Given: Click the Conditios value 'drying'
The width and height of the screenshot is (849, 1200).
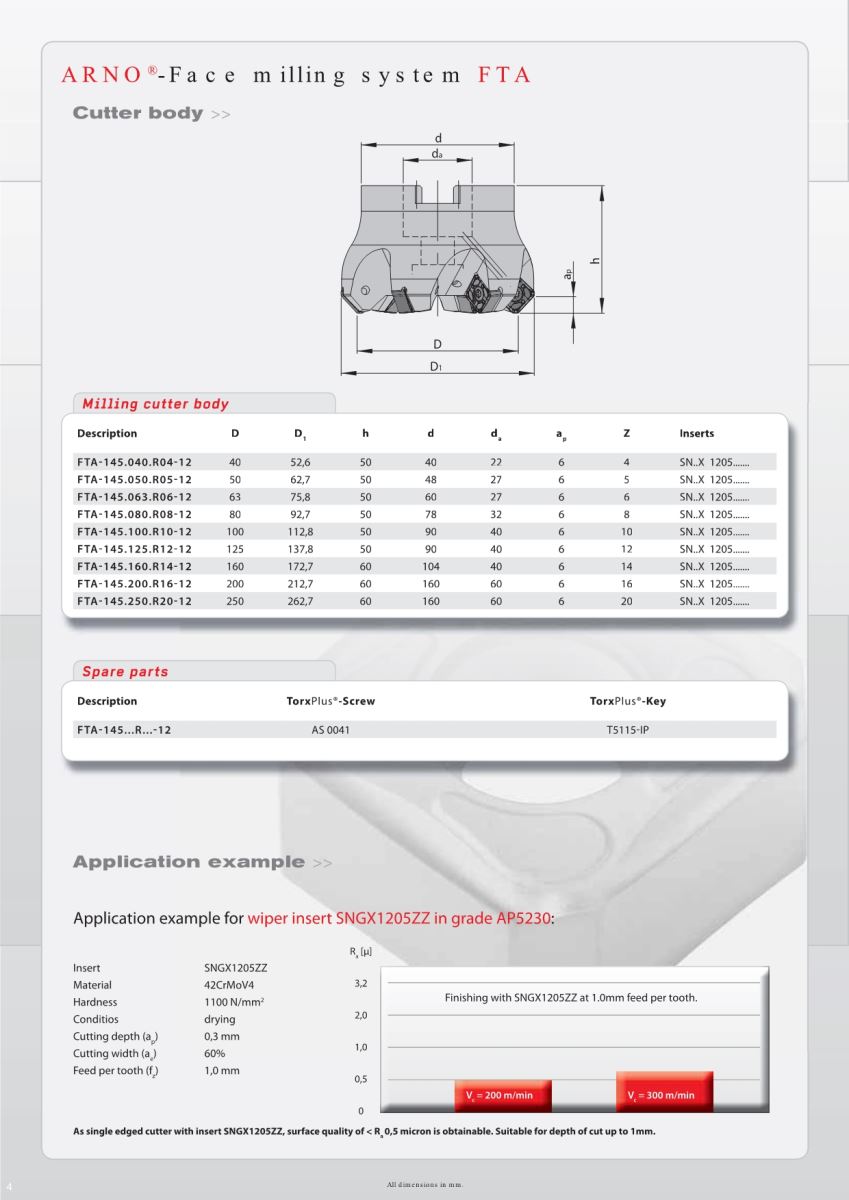Looking at the screenshot, I should pos(220,1019).
